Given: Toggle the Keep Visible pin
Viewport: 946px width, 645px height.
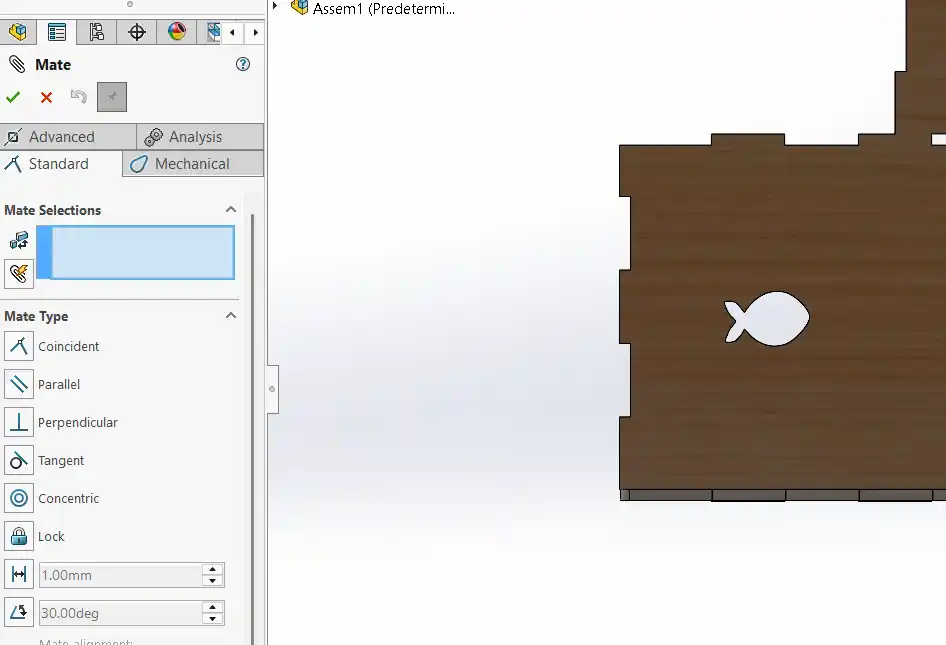Looking at the screenshot, I should [x=111, y=96].
